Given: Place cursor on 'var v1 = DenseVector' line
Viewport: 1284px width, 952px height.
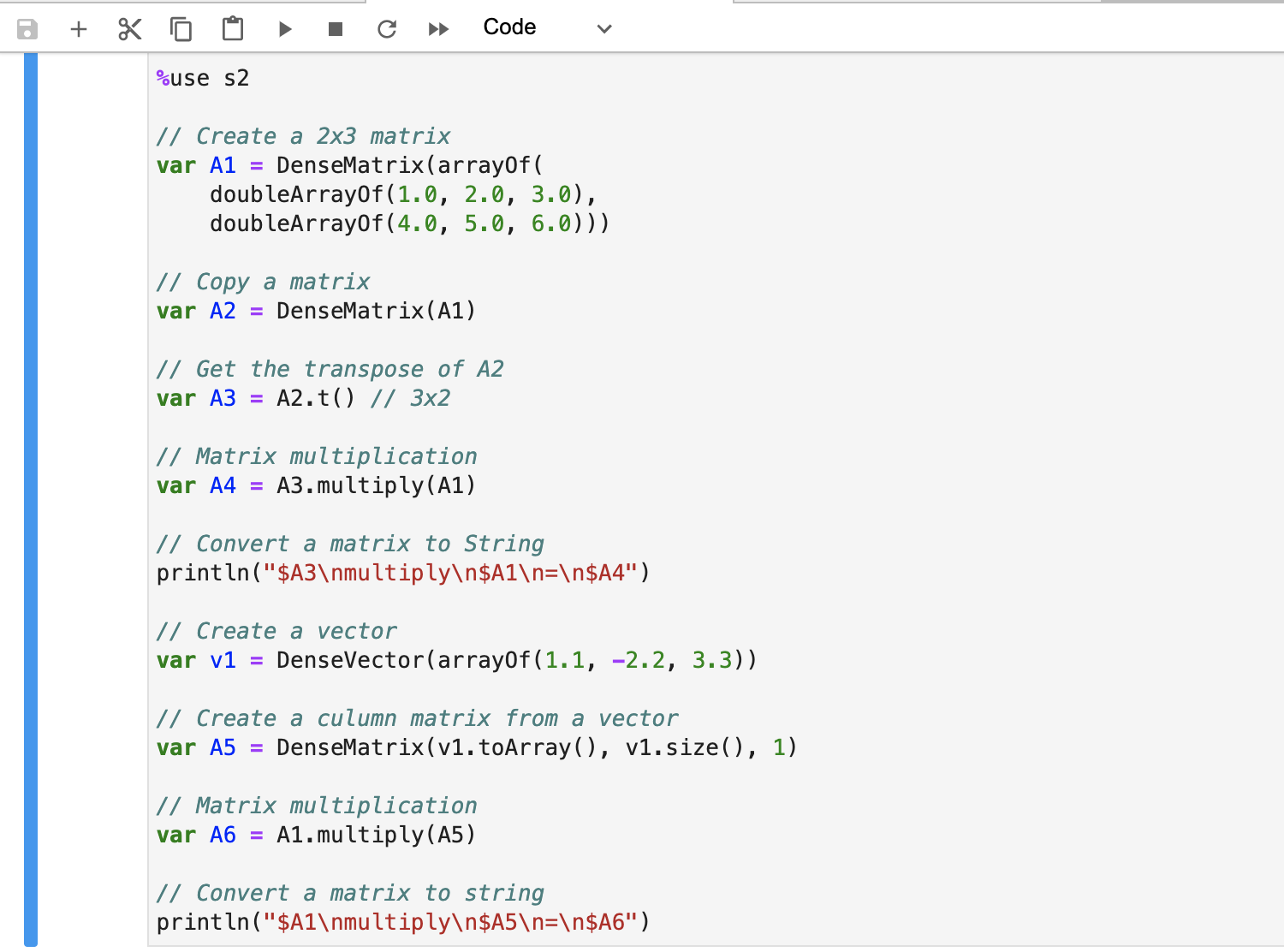Looking at the screenshot, I should click(457, 660).
